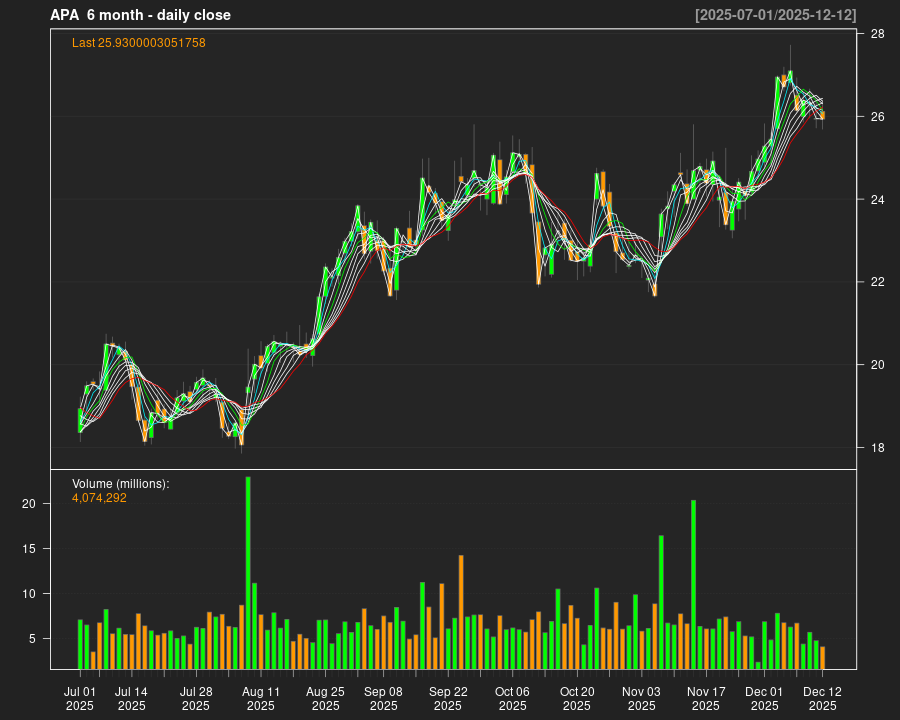Click the "Nov 17 2025" x-axis date label
Image resolution: width=900 pixels, height=720 pixels.
pos(706,698)
